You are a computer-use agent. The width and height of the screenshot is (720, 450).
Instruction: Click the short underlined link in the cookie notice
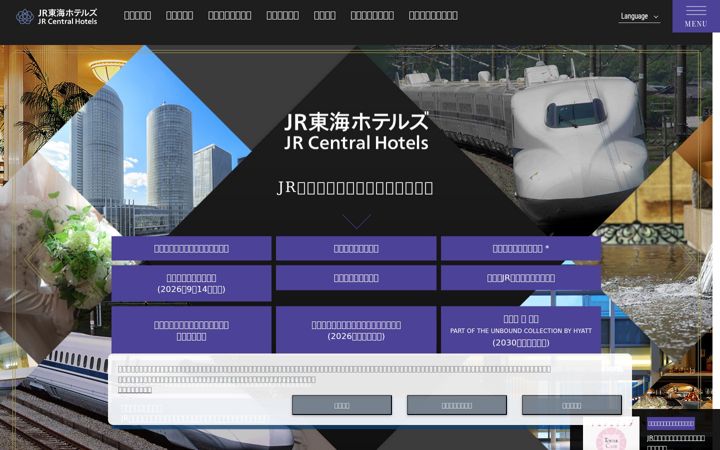(135, 390)
